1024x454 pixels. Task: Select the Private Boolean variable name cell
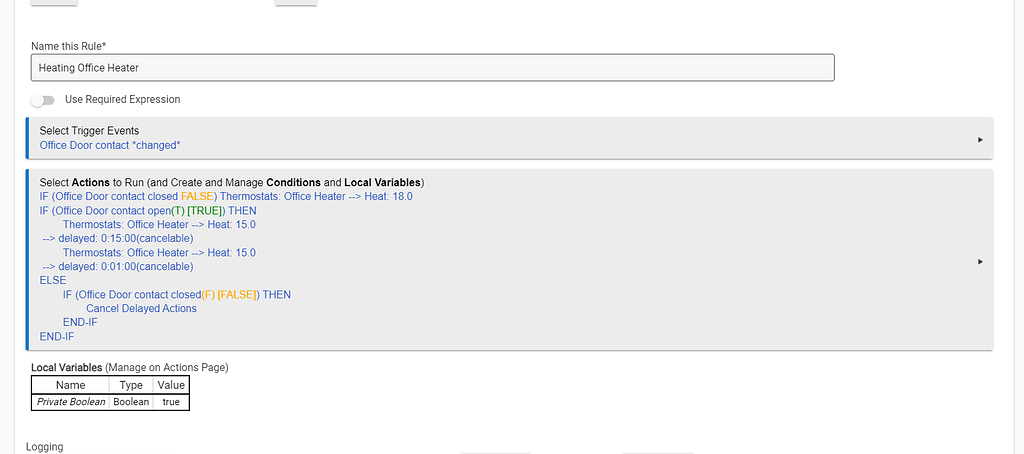point(70,402)
